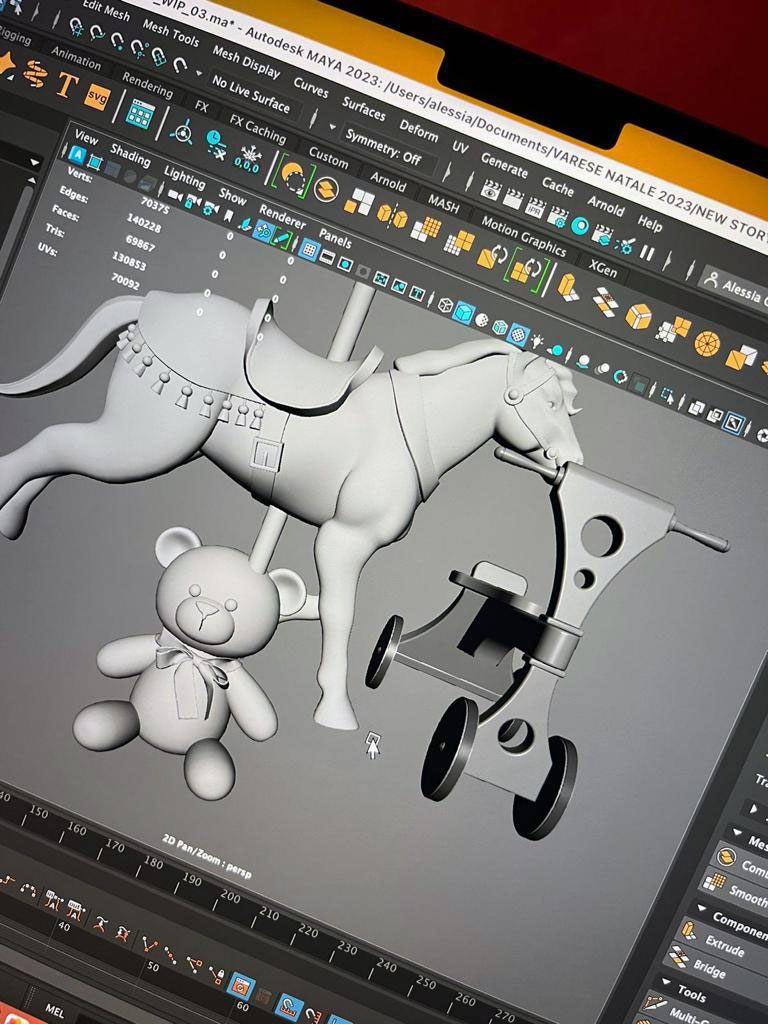Viewport: 768px width, 1024px height.
Task: Open the No Live Surface field
Action: pyautogui.click(x=251, y=93)
